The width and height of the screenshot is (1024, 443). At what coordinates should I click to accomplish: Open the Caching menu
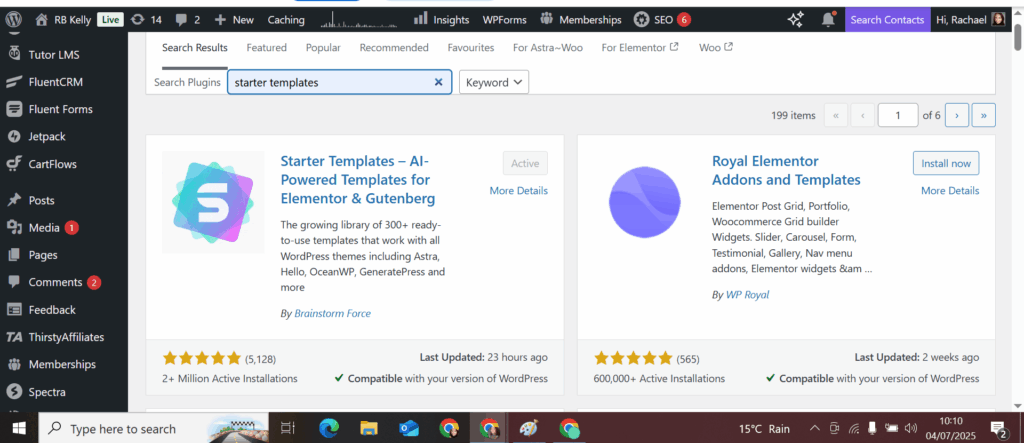(286, 20)
